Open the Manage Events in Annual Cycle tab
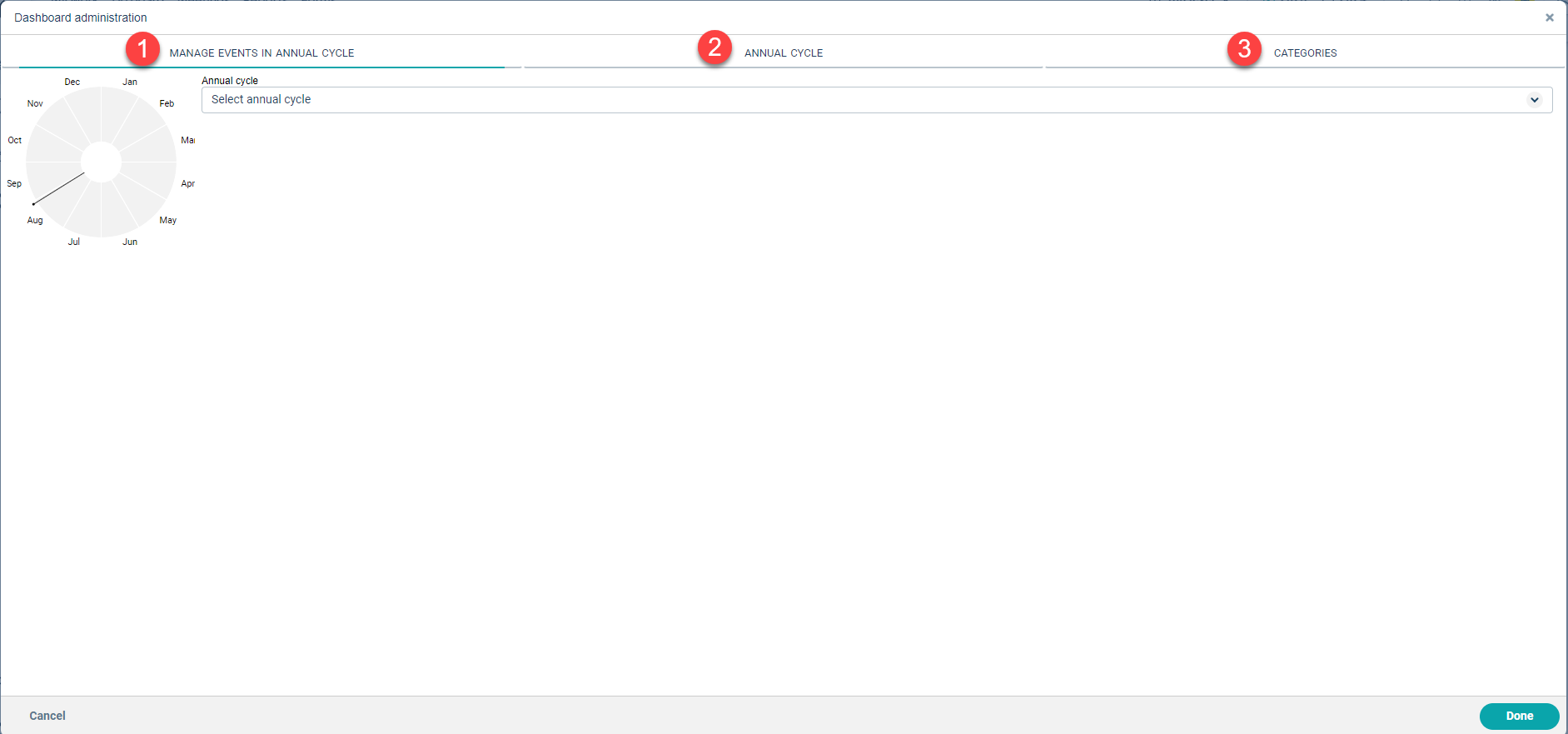The height and width of the screenshot is (734, 1568). tap(261, 52)
